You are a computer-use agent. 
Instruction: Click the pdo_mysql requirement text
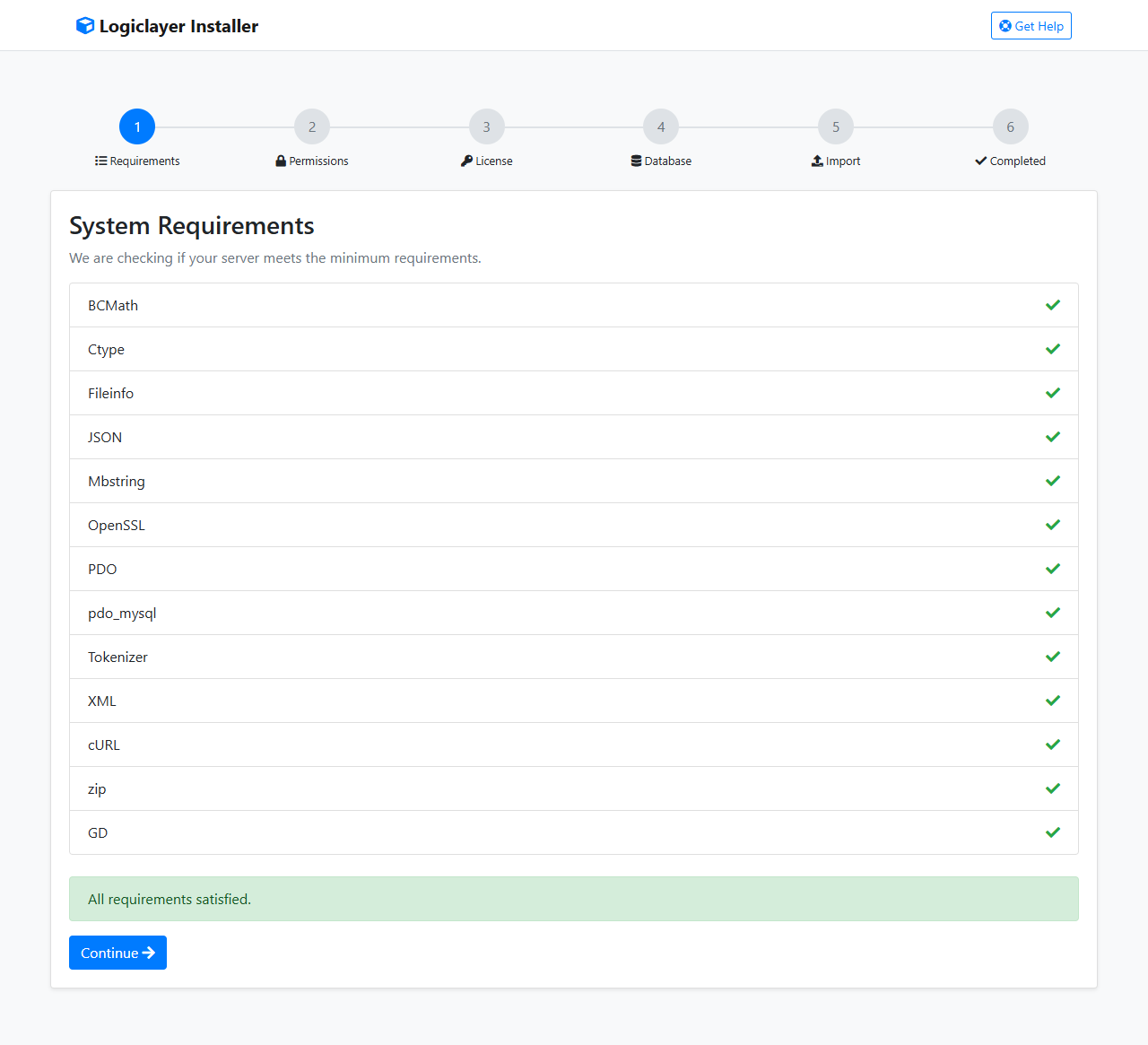pos(122,614)
